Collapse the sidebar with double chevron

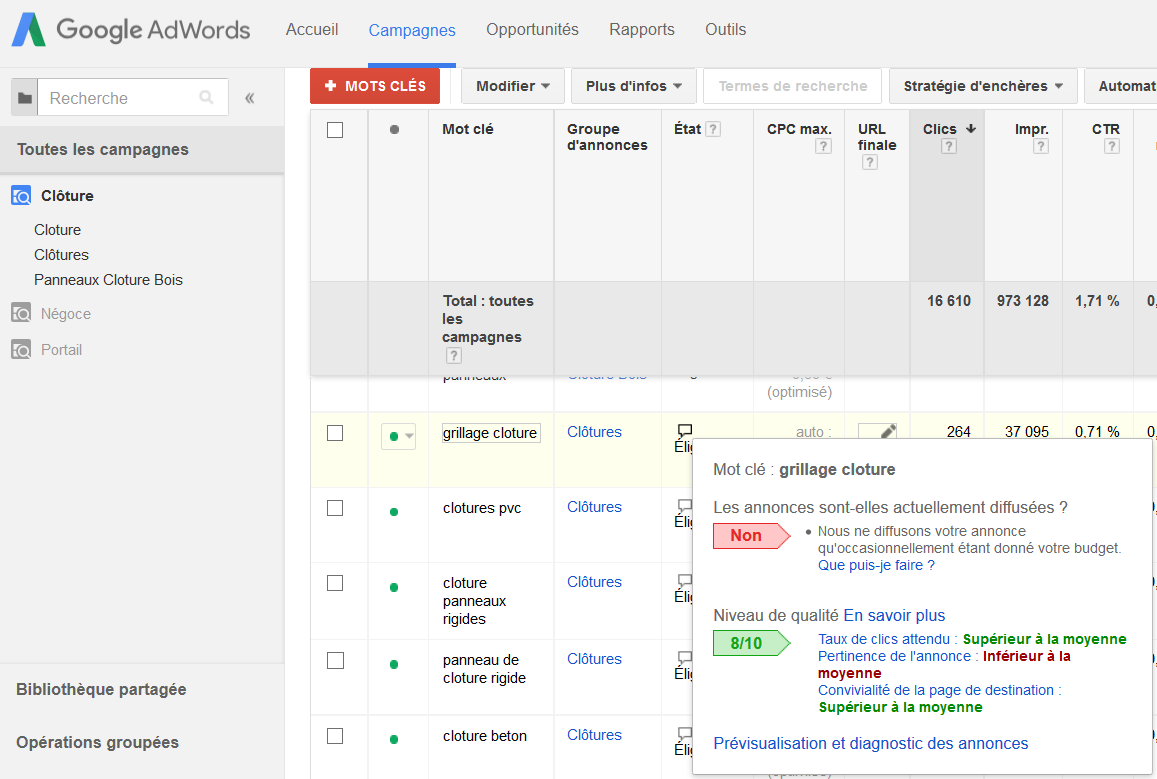click(249, 98)
